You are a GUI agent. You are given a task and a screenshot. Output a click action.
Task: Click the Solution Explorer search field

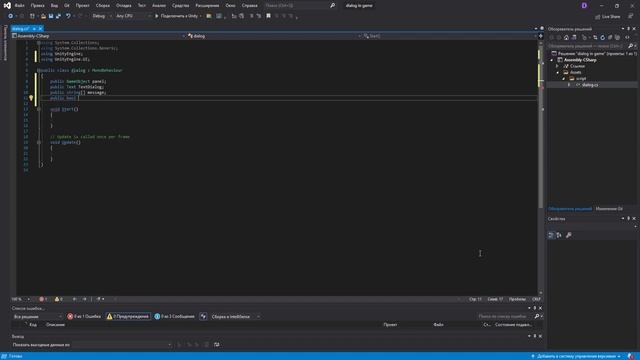tap(587, 46)
